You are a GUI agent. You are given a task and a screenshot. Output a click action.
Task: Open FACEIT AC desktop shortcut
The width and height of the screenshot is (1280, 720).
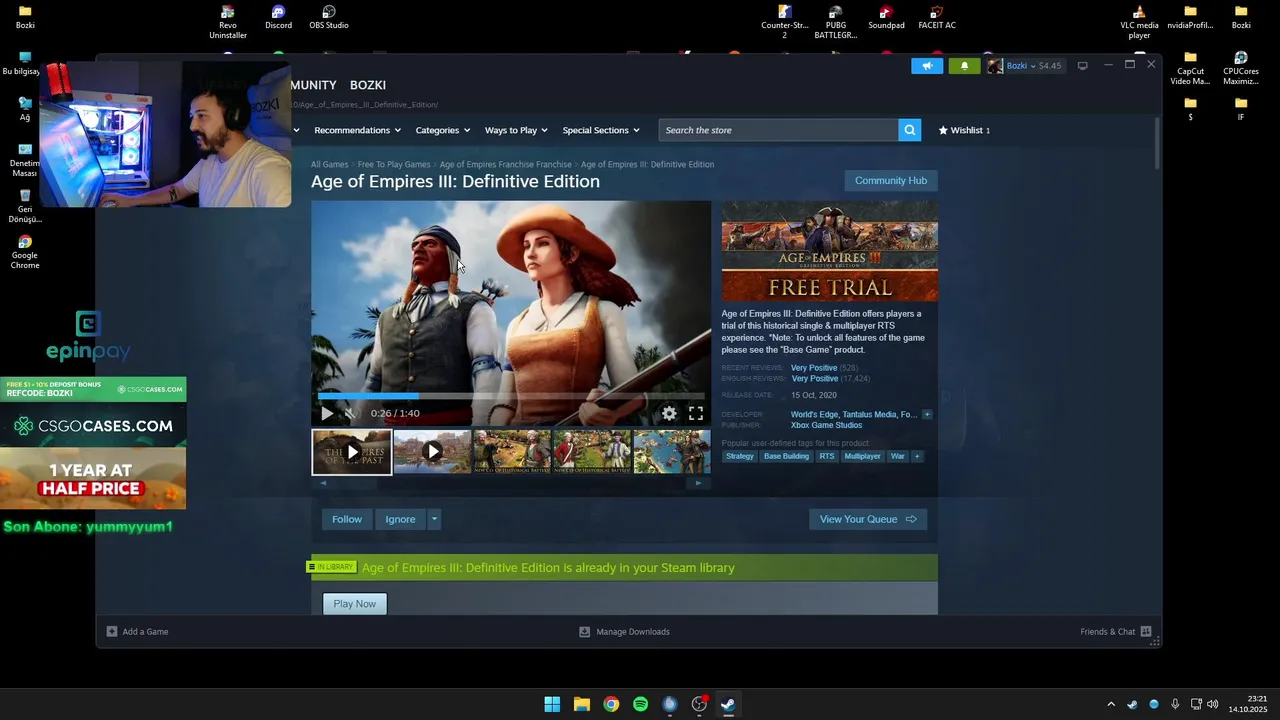tap(937, 17)
